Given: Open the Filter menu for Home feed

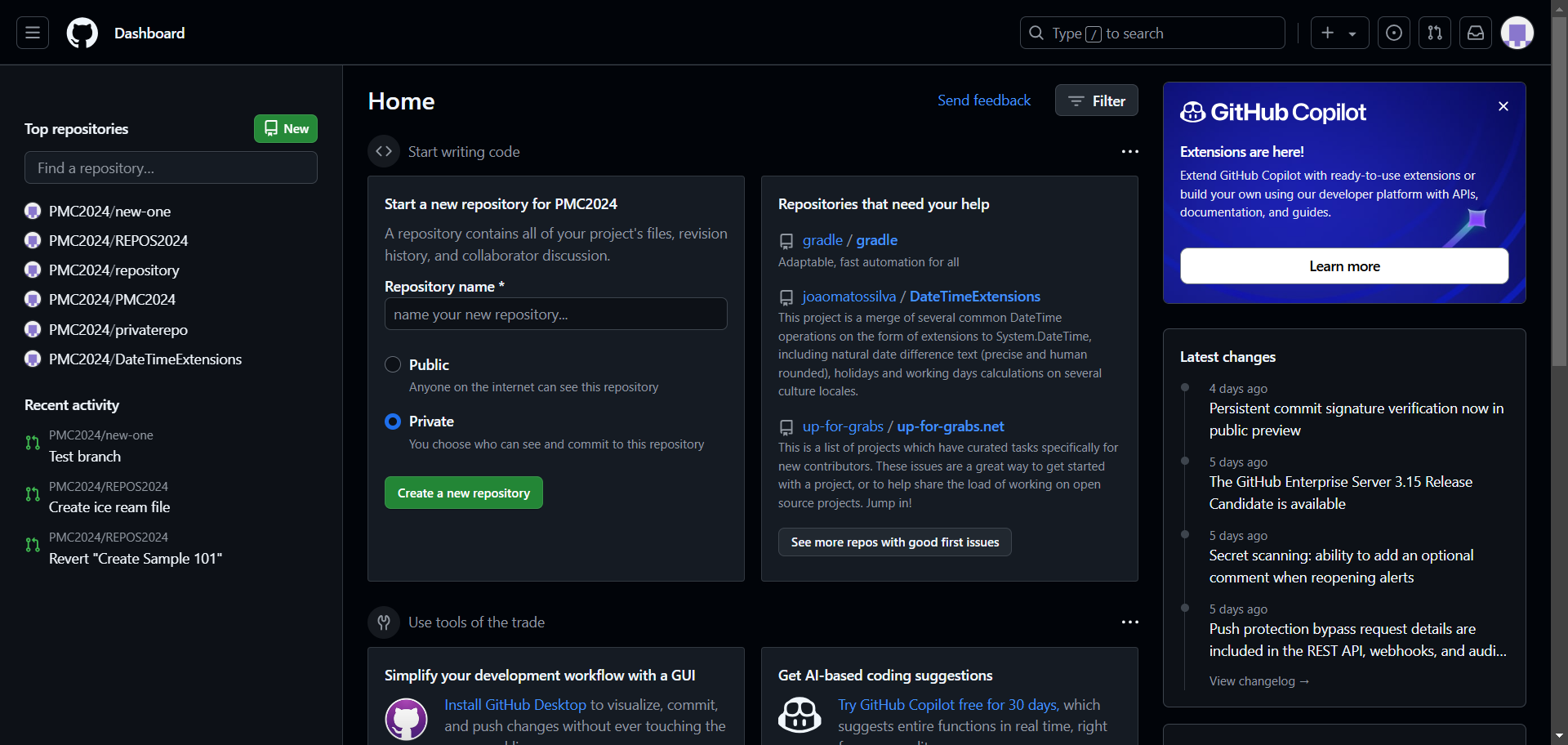Looking at the screenshot, I should click(1096, 100).
